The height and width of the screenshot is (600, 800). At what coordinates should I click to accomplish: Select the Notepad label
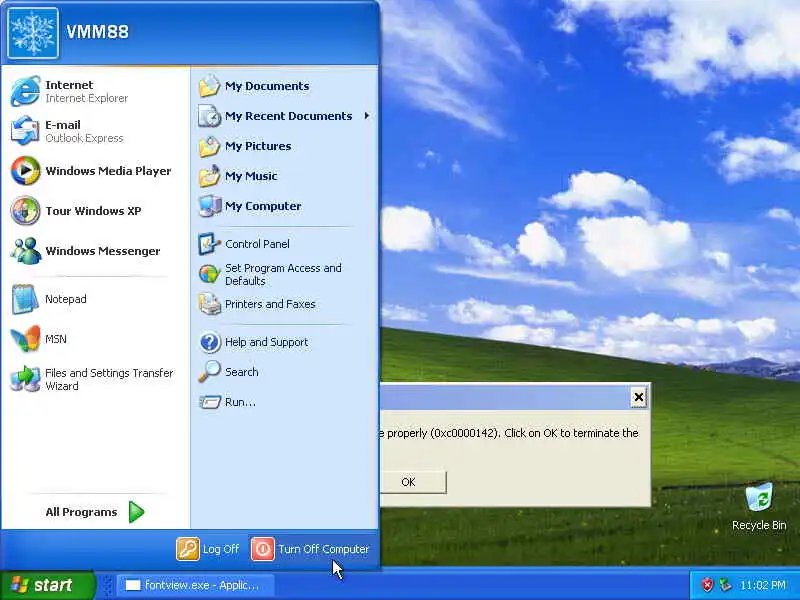[x=65, y=299]
